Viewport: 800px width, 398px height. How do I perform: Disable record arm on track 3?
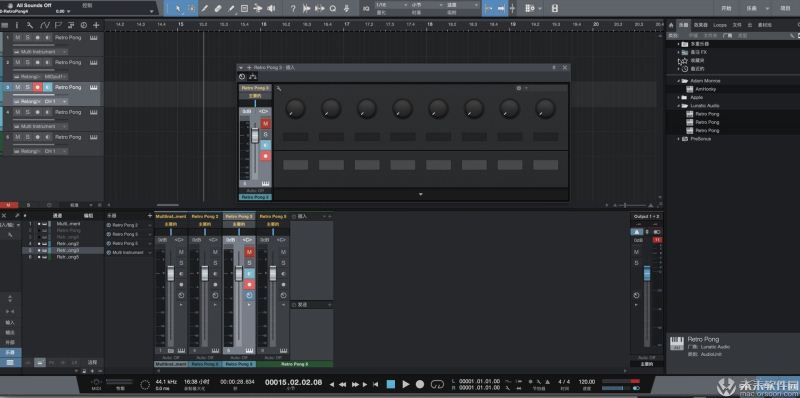click(37, 87)
